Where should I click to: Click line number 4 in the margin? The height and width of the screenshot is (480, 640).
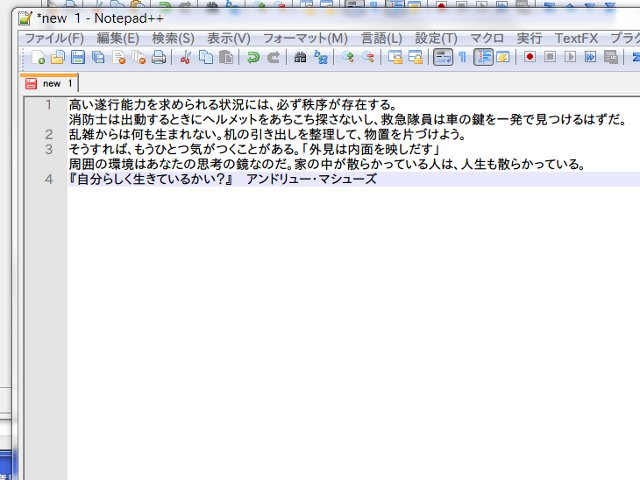[x=49, y=179]
